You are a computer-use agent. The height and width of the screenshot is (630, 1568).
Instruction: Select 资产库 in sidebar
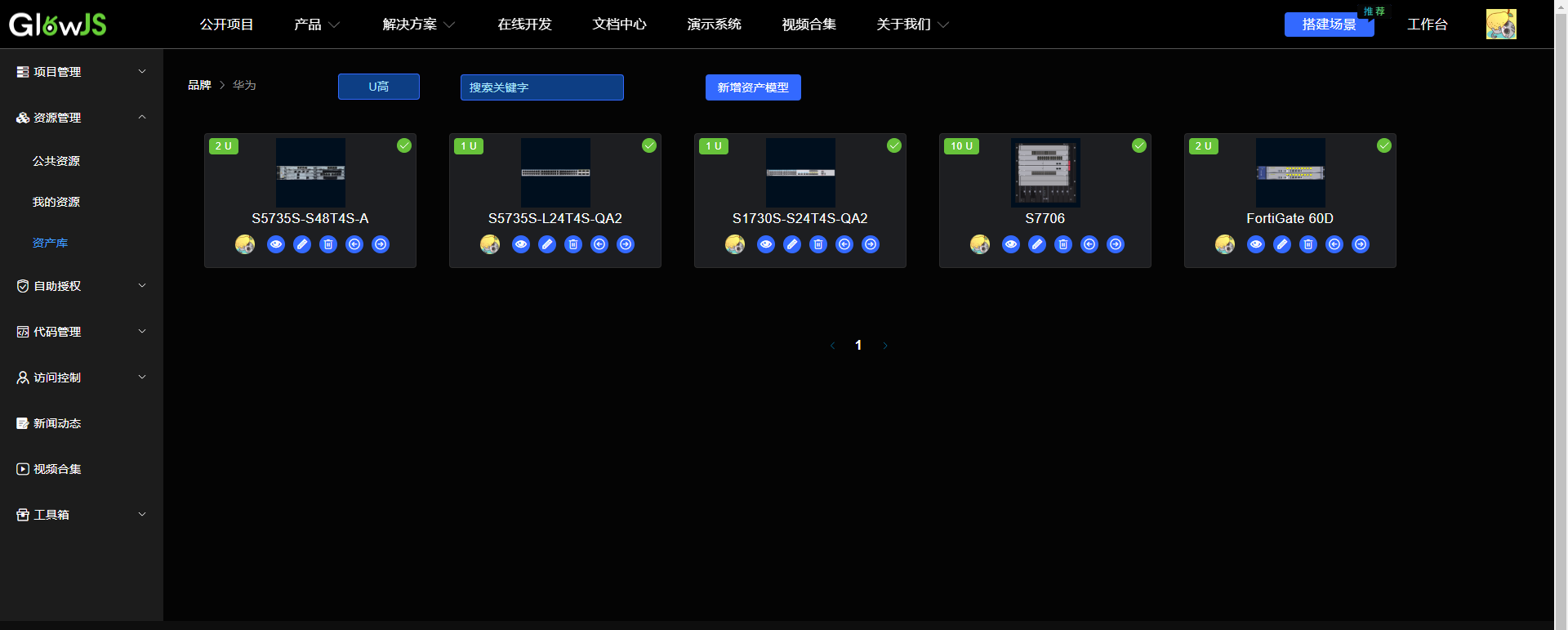[x=50, y=243]
